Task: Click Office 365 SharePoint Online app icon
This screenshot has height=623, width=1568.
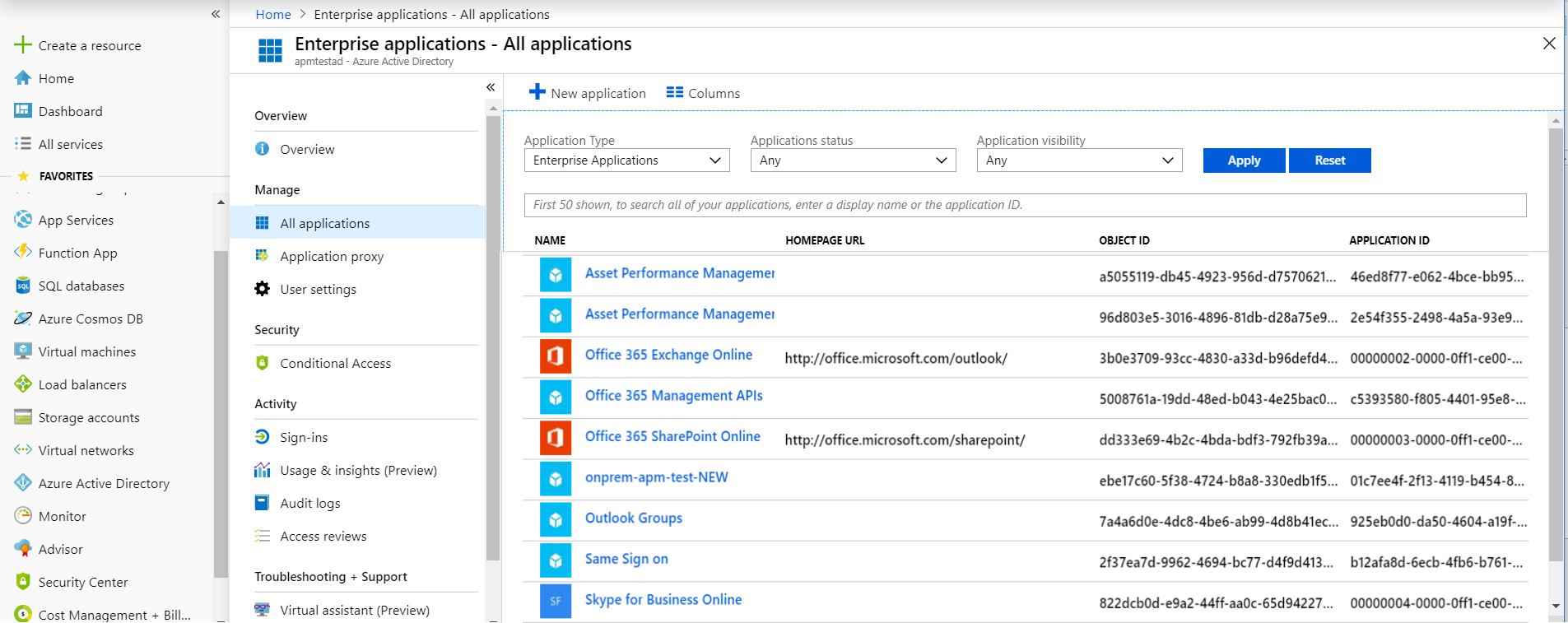Action: (556, 438)
